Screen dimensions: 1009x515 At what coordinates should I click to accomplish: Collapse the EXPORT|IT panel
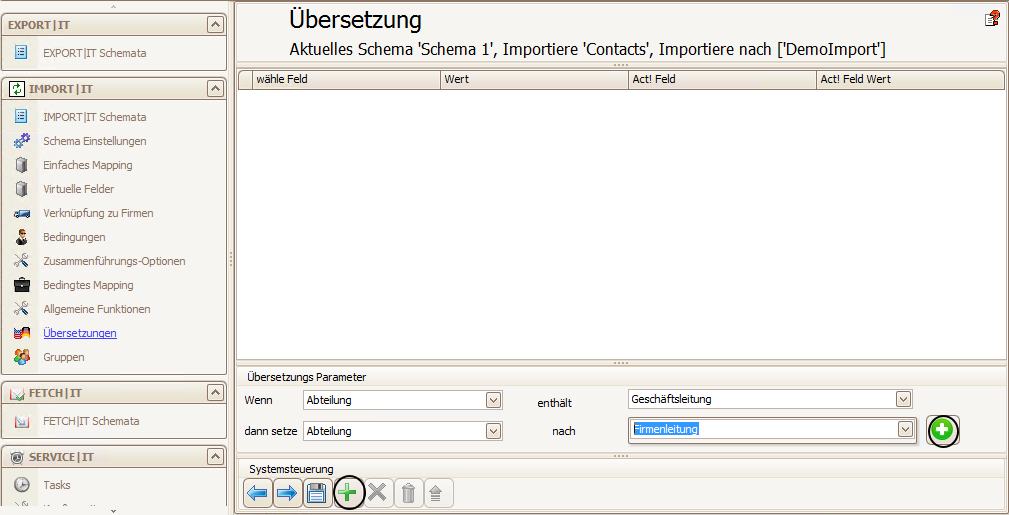click(x=215, y=24)
